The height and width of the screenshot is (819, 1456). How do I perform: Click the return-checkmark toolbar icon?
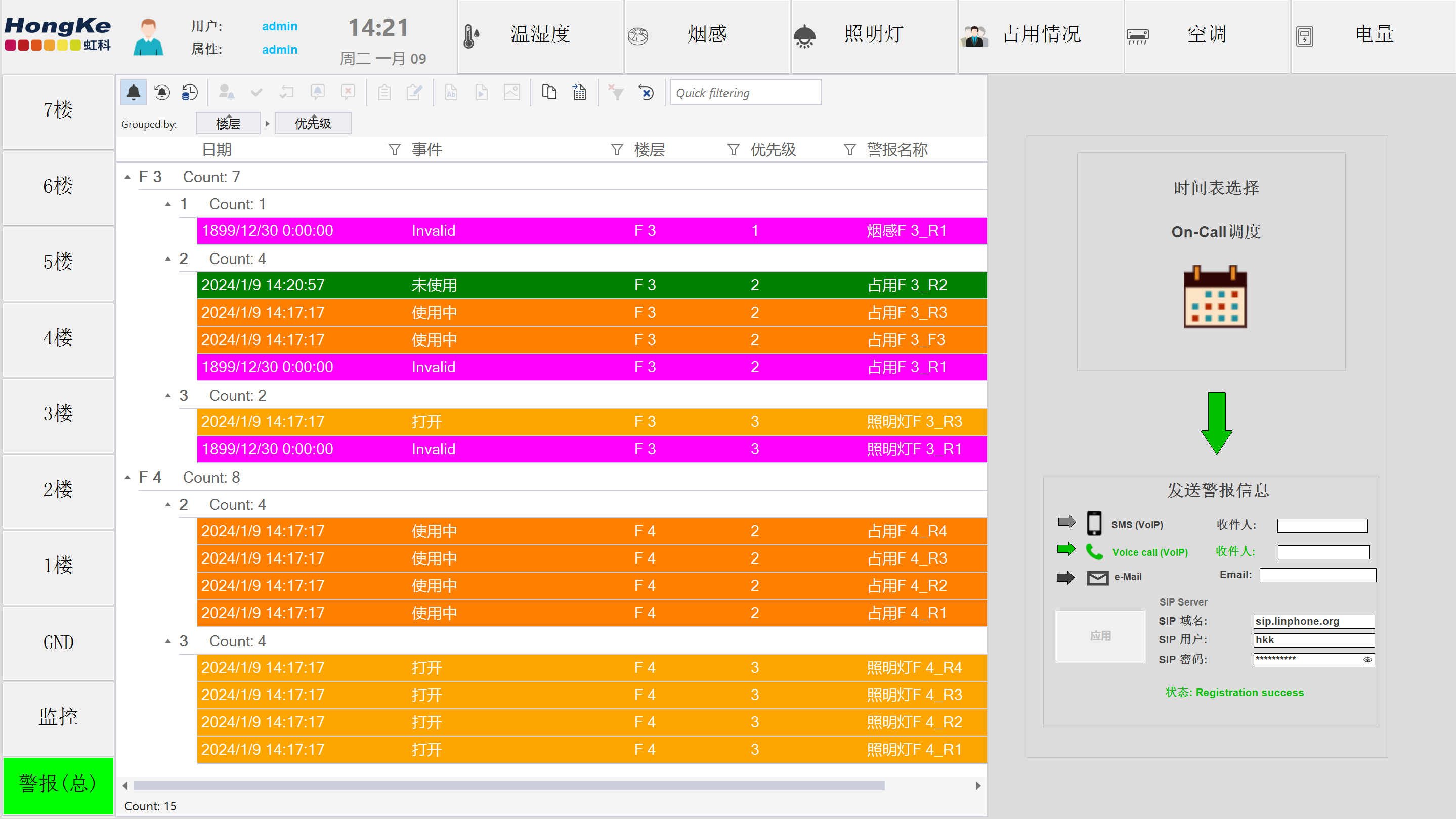286,92
